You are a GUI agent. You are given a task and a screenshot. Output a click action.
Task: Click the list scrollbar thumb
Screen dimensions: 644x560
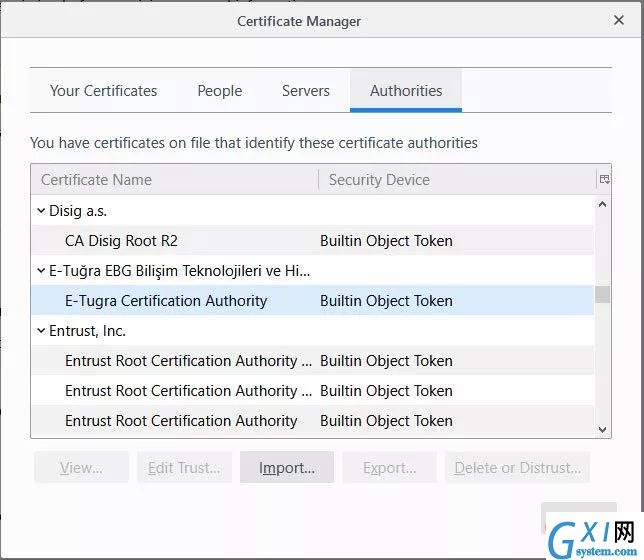coord(603,295)
